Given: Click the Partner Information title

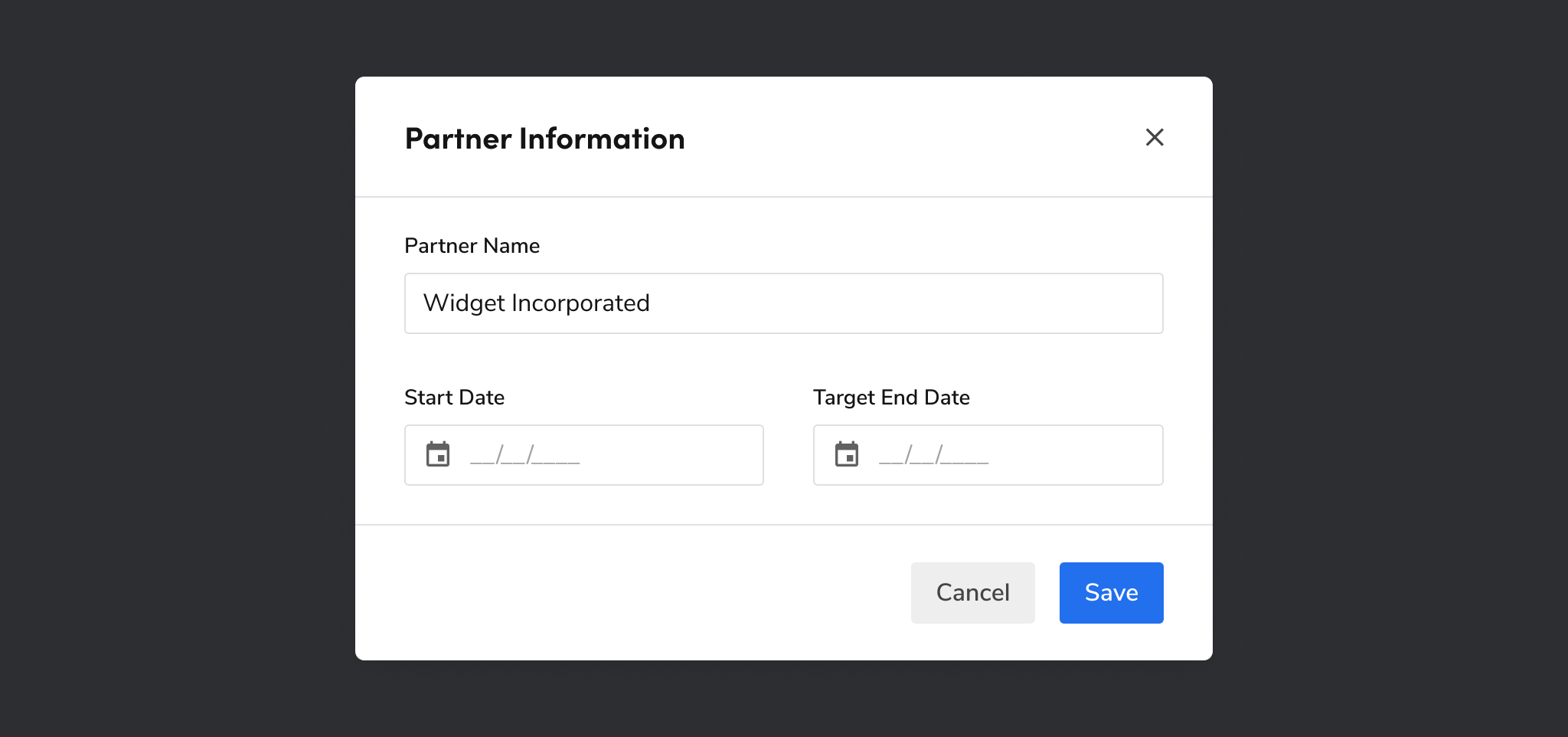Looking at the screenshot, I should (544, 138).
